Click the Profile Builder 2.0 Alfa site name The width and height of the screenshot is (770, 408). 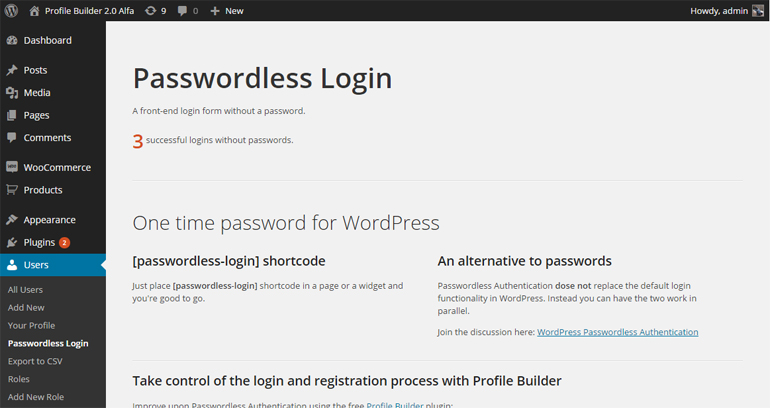pyautogui.click(x=89, y=11)
